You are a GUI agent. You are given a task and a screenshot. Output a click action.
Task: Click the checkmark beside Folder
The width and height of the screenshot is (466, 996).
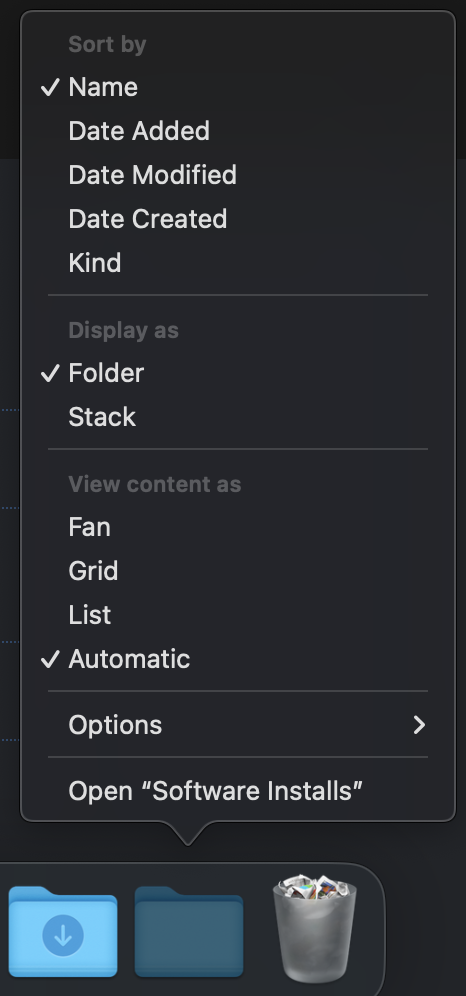click(x=50, y=373)
